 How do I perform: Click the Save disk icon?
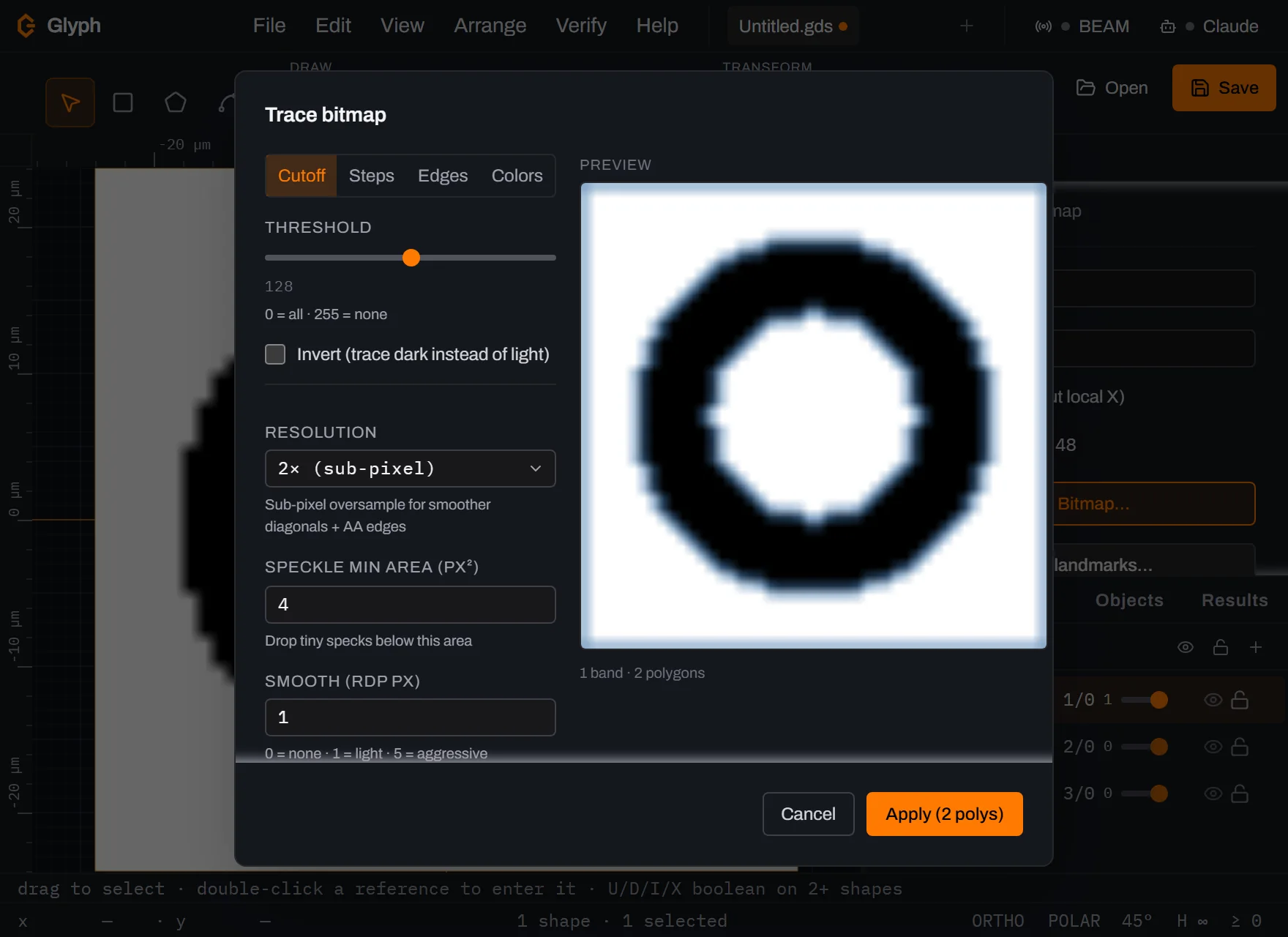[1200, 88]
